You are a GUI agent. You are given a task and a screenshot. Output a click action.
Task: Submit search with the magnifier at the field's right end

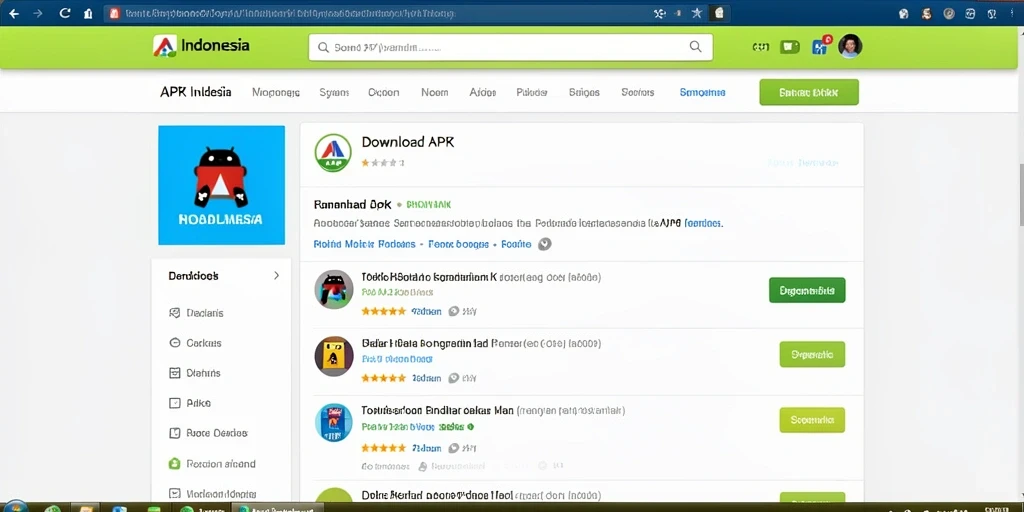point(696,46)
